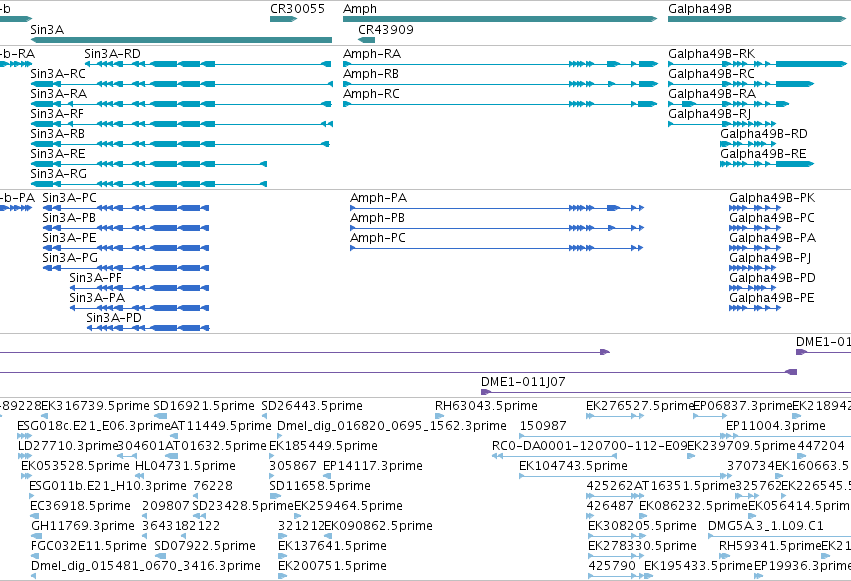Select protein Amph-PC
This screenshot has width=851, height=581.
(497, 248)
